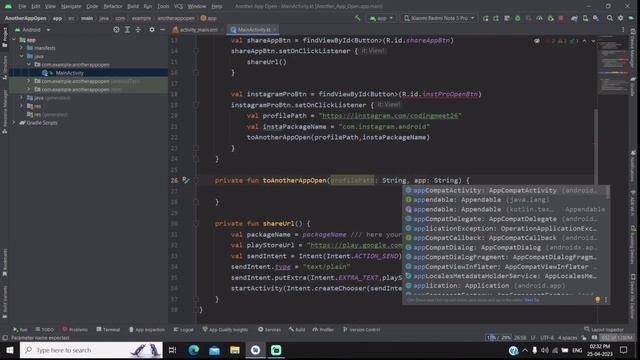The width and height of the screenshot is (640, 360).
Task: Open Device Manager icon in toolbar
Action: click(585, 18)
